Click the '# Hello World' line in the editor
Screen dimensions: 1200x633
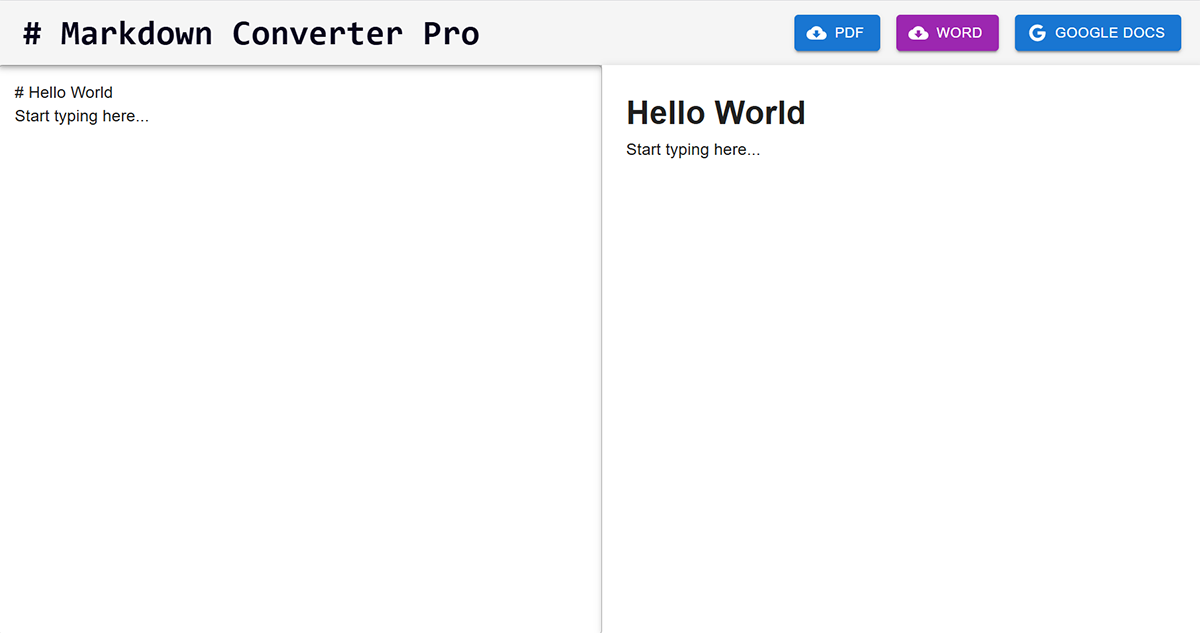coord(63,92)
